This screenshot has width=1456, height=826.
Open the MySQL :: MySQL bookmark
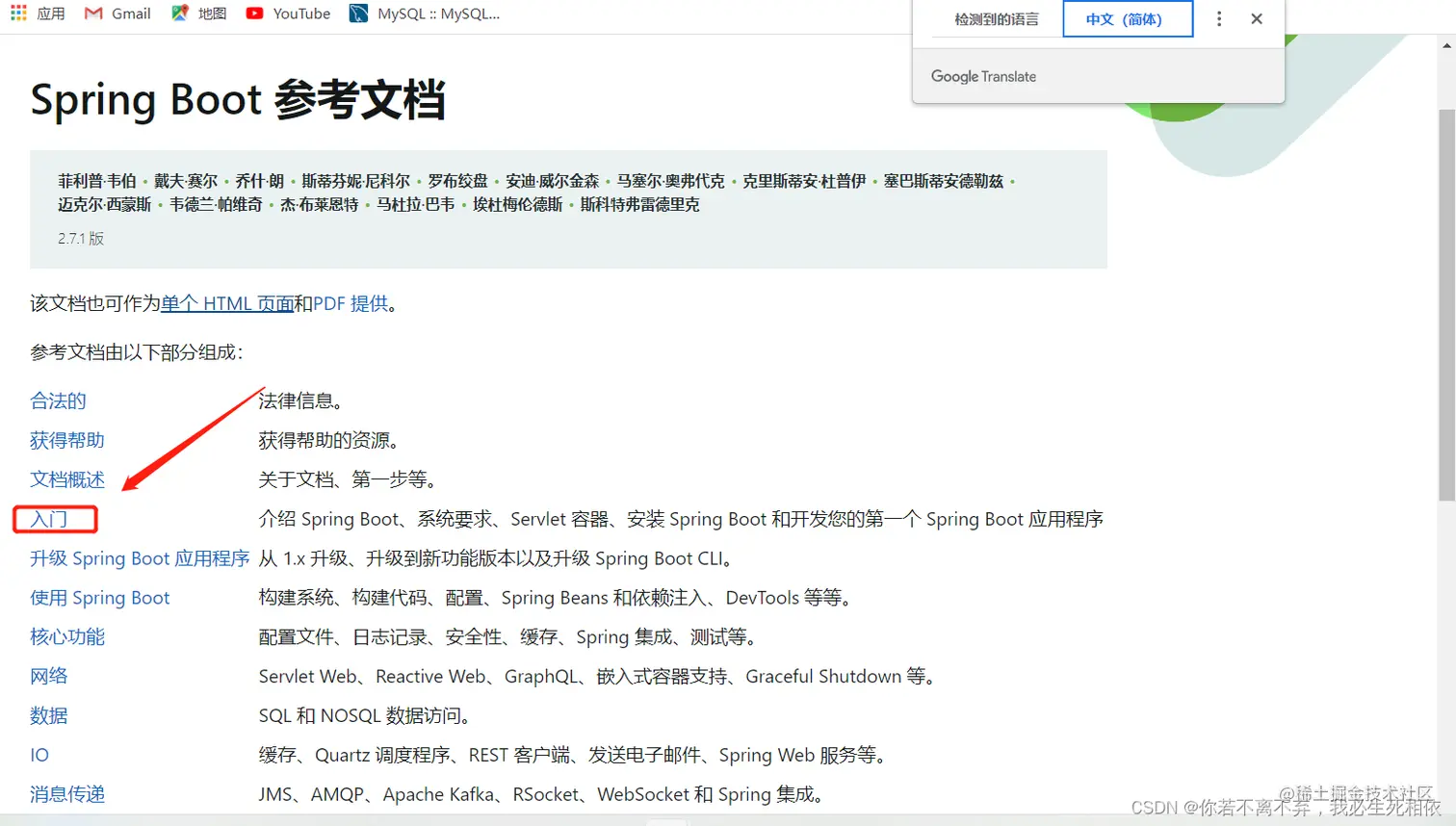(x=425, y=13)
